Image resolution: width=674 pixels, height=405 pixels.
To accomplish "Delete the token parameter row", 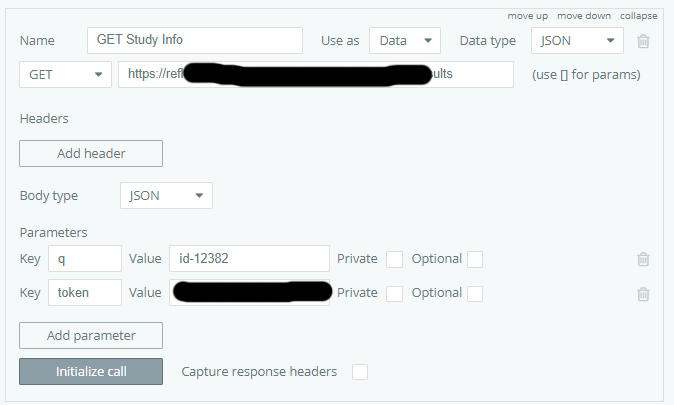I will (643, 293).
